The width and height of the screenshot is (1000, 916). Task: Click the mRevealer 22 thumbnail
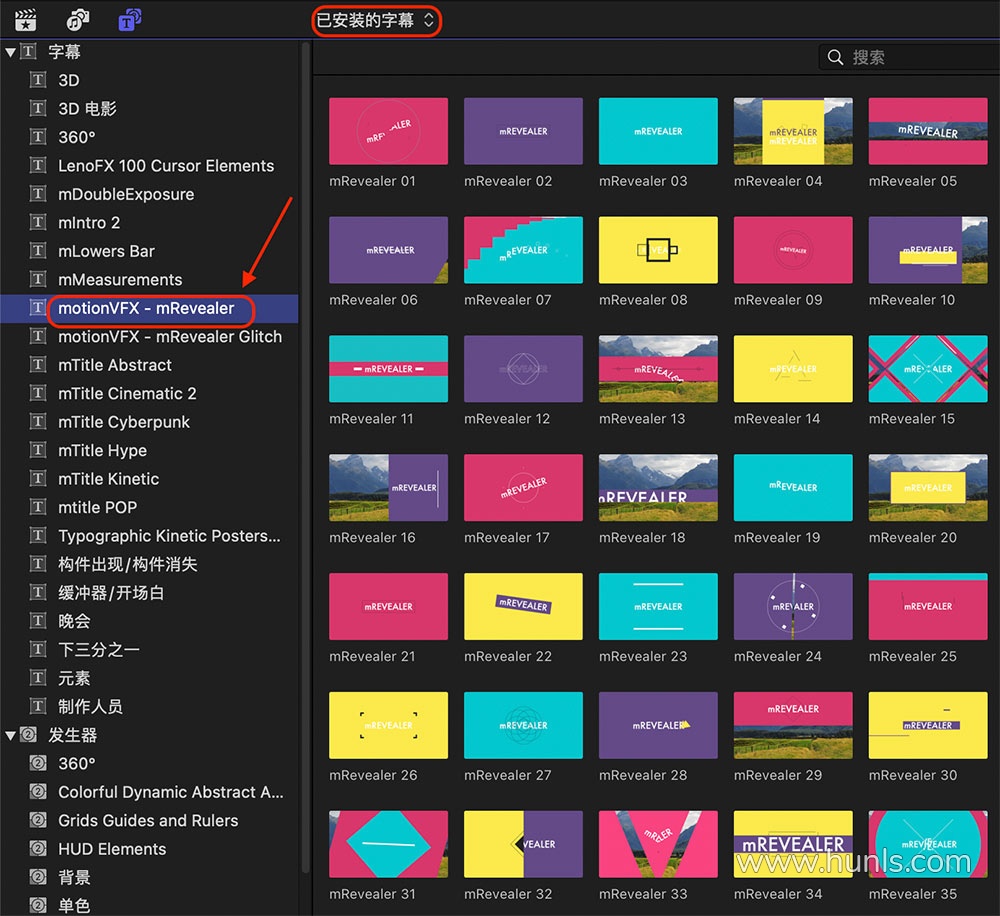[x=523, y=607]
